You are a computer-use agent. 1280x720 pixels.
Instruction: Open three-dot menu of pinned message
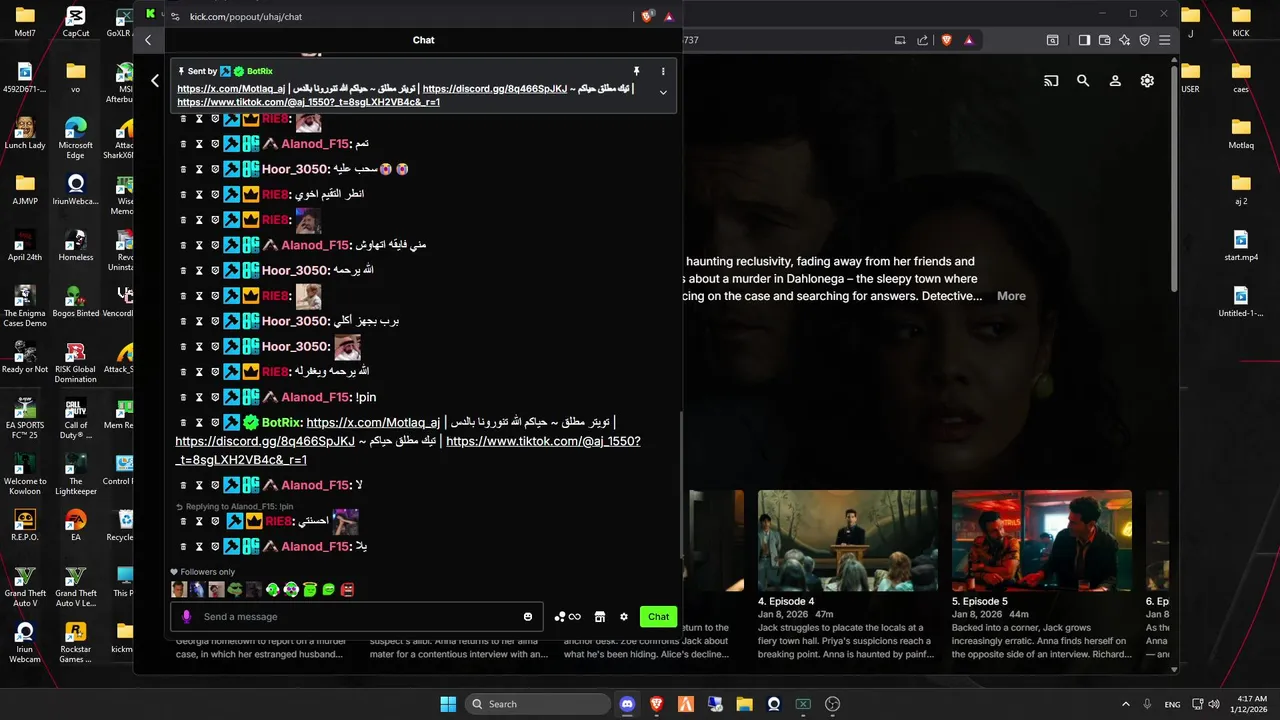[x=663, y=72]
